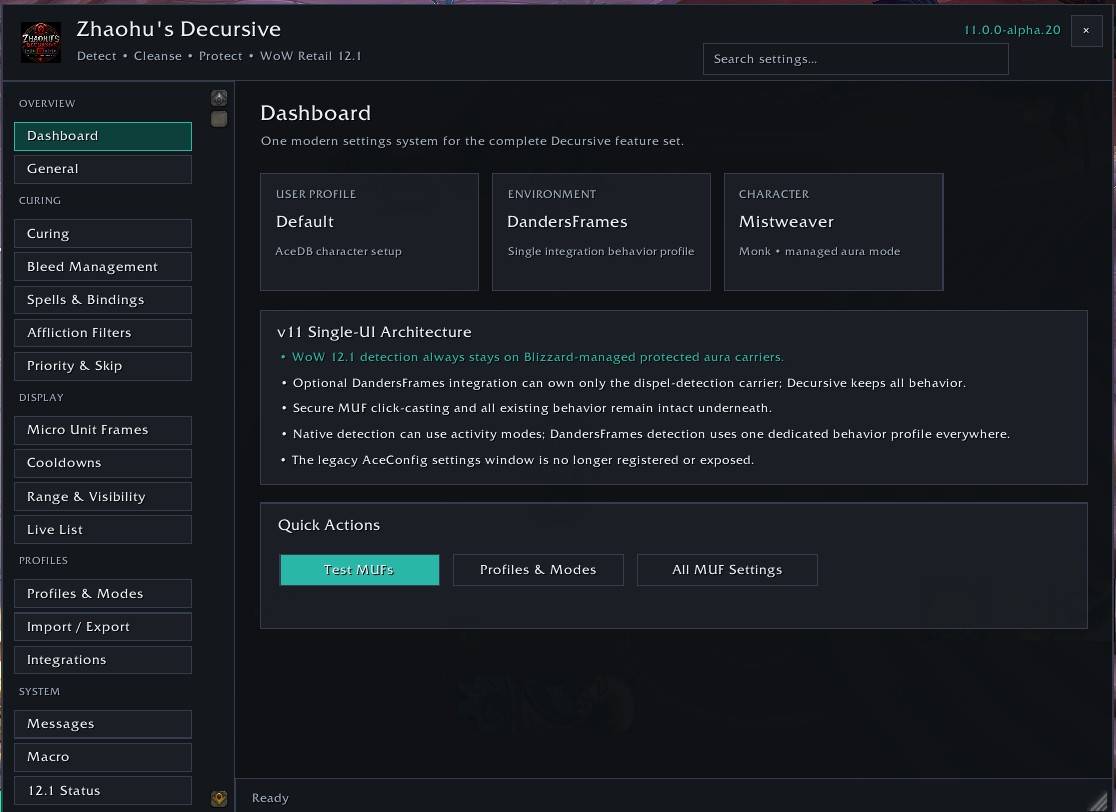Show Micro Unit Frames settings

click(x=102, y=430)
